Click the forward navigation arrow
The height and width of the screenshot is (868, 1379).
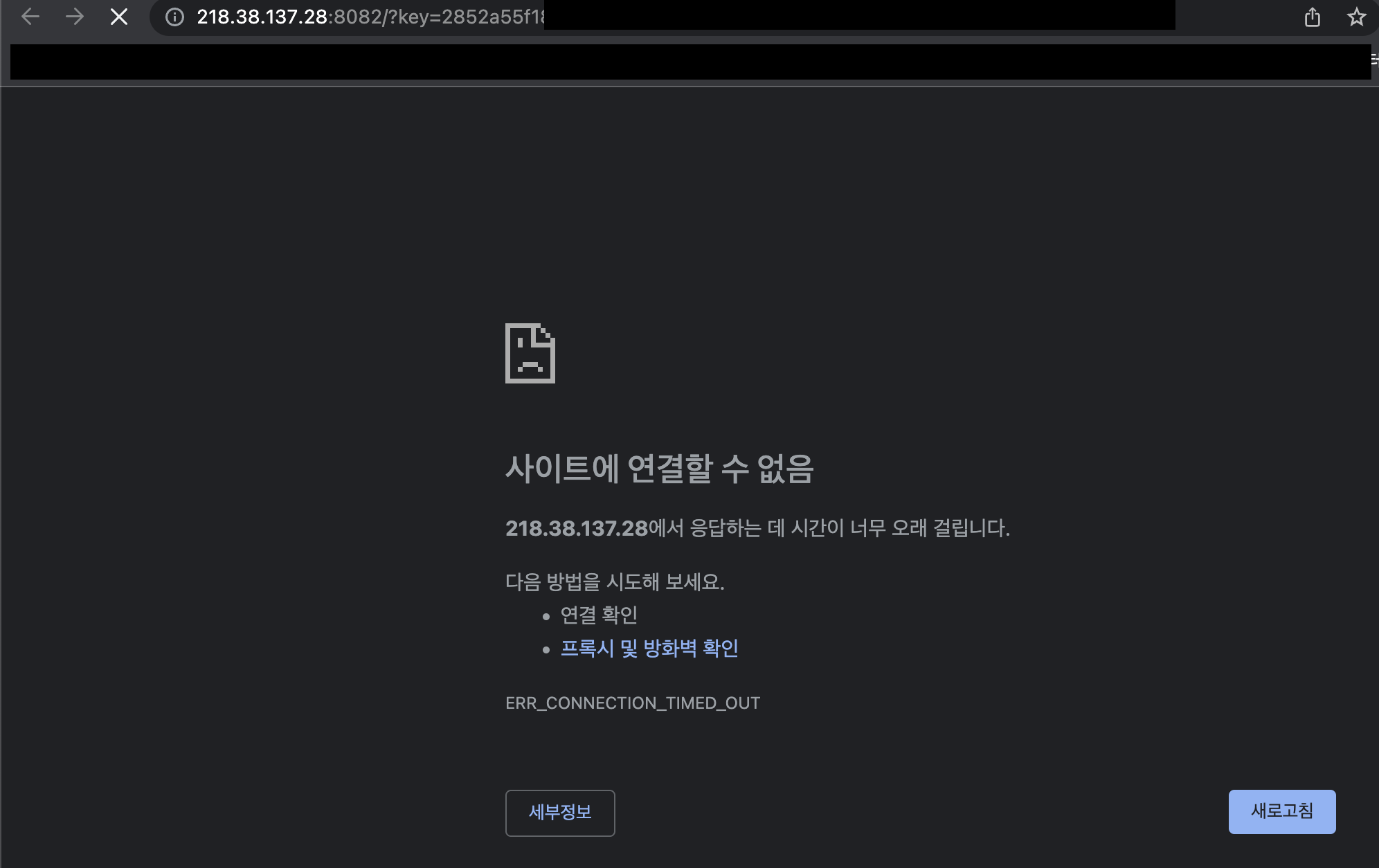(x=75, y=17)
